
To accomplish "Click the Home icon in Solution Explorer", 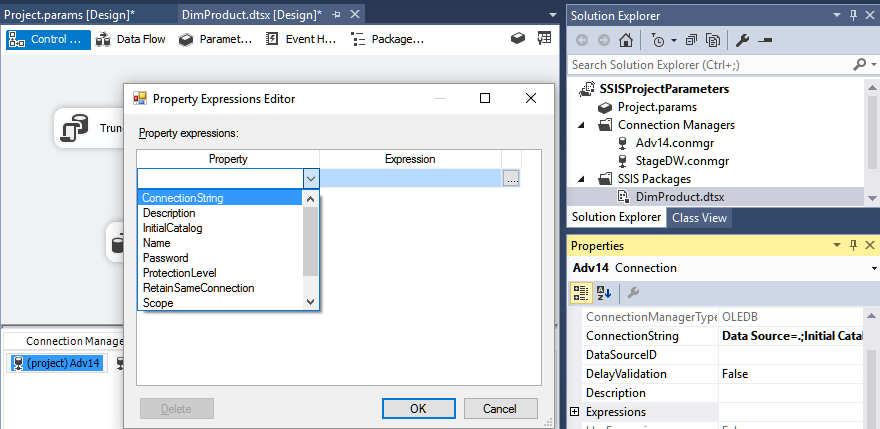I will click(625, 40).
